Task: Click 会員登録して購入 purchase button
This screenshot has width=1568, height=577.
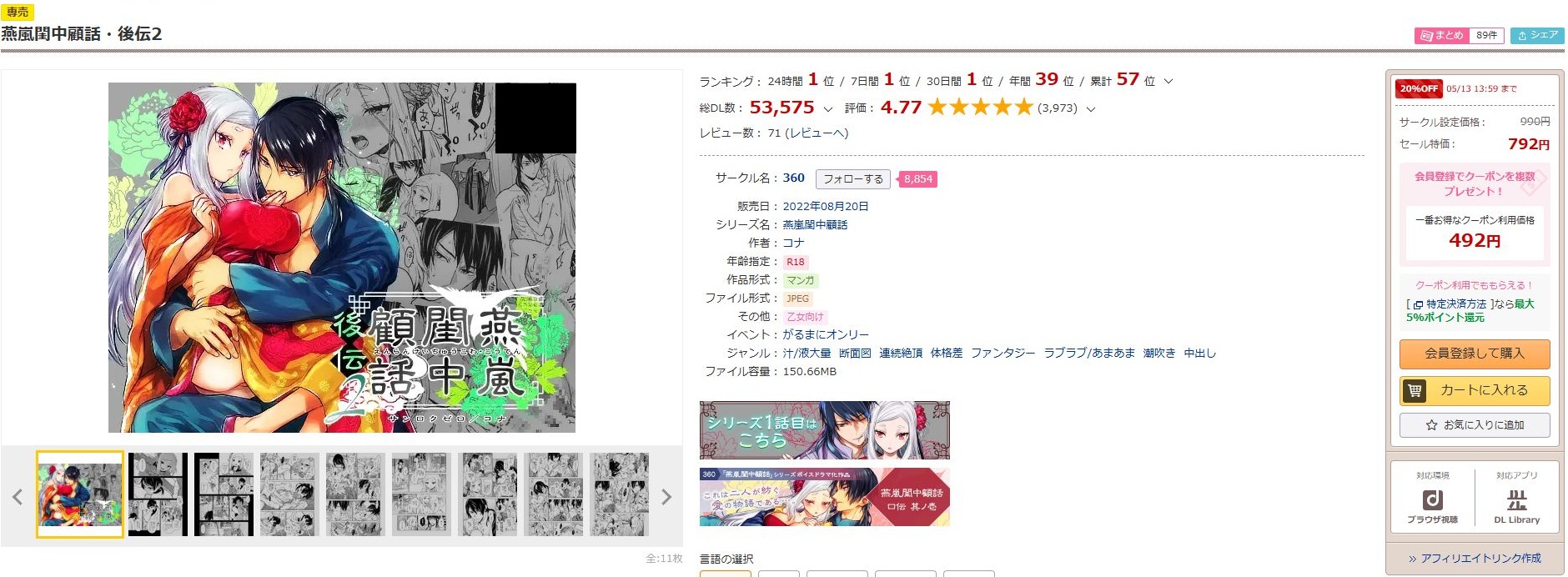Action: 1475,354
